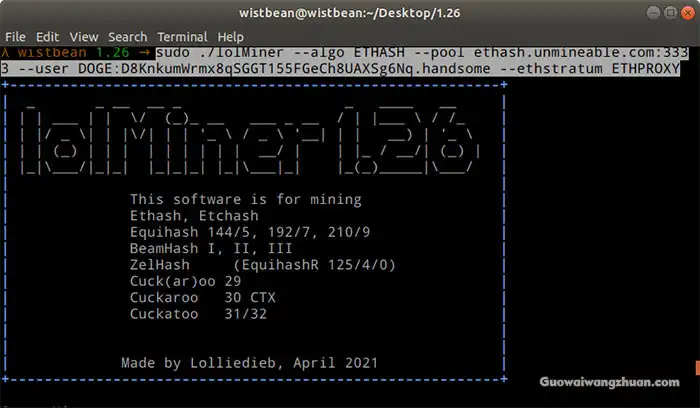Click 'BeamHash I, II, III' line

click(211, 248)
